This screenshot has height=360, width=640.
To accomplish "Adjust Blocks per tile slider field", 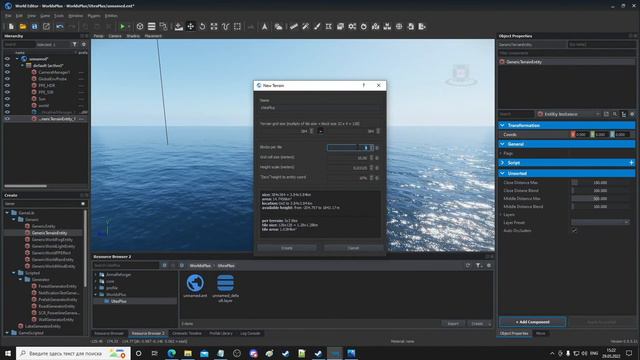I will point(349,147).
